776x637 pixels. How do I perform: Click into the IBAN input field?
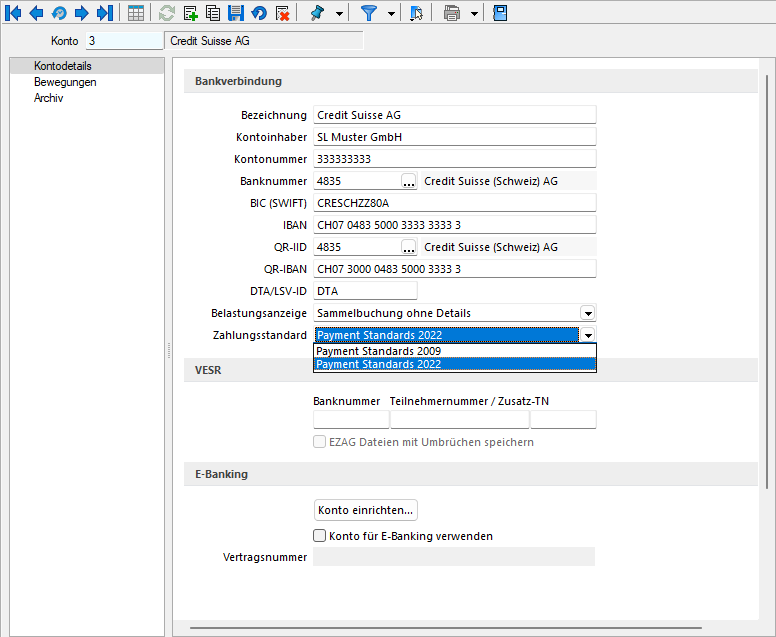(x=454, y=225)
